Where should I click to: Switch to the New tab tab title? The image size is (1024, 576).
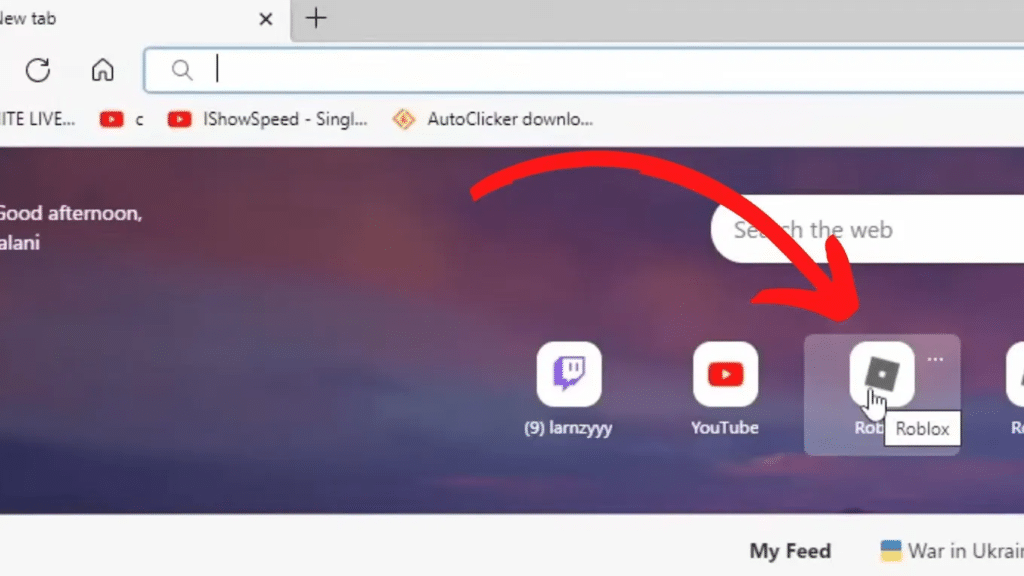28,19
